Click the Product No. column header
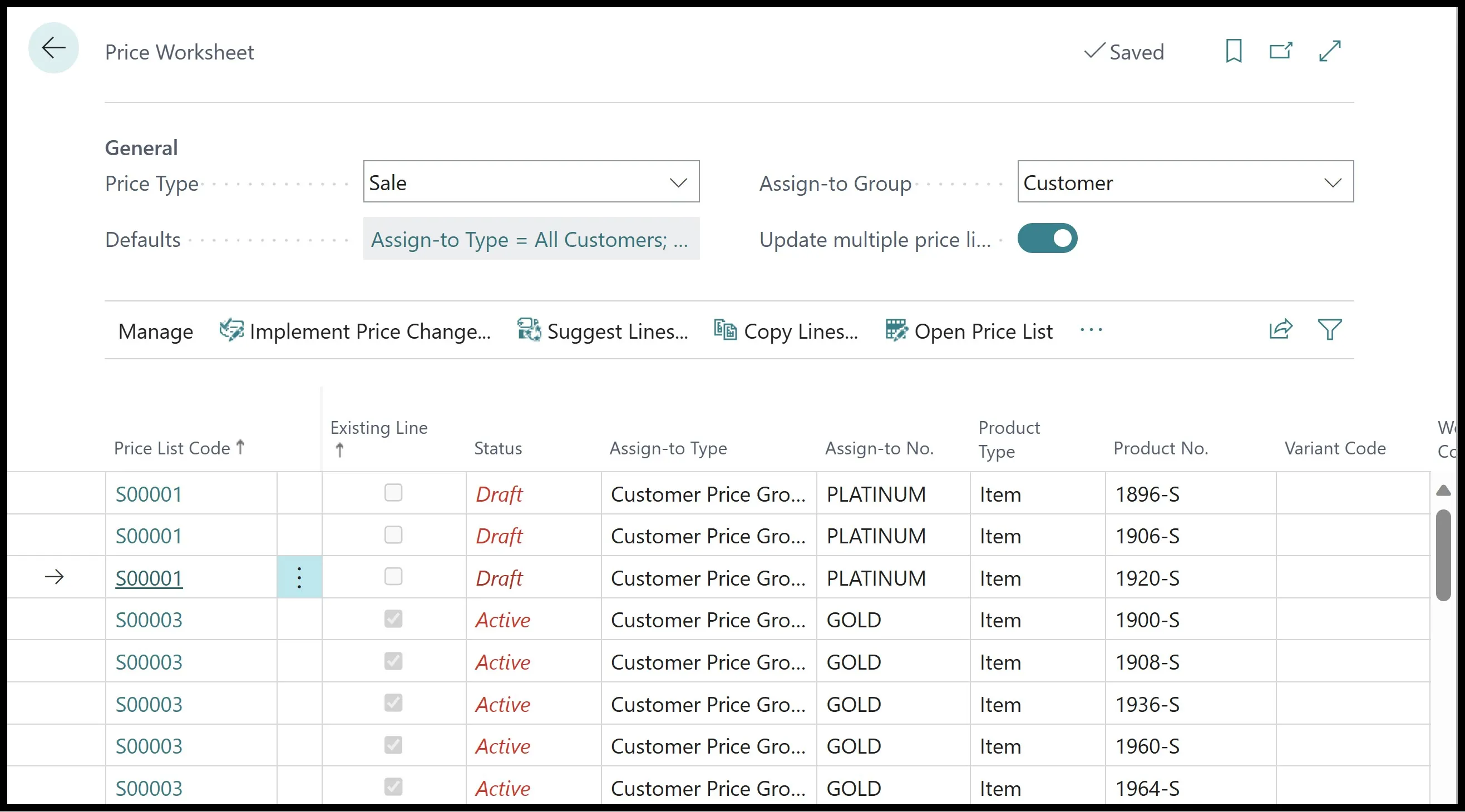Screen dimensions: 1465x812 [1161, 449]
